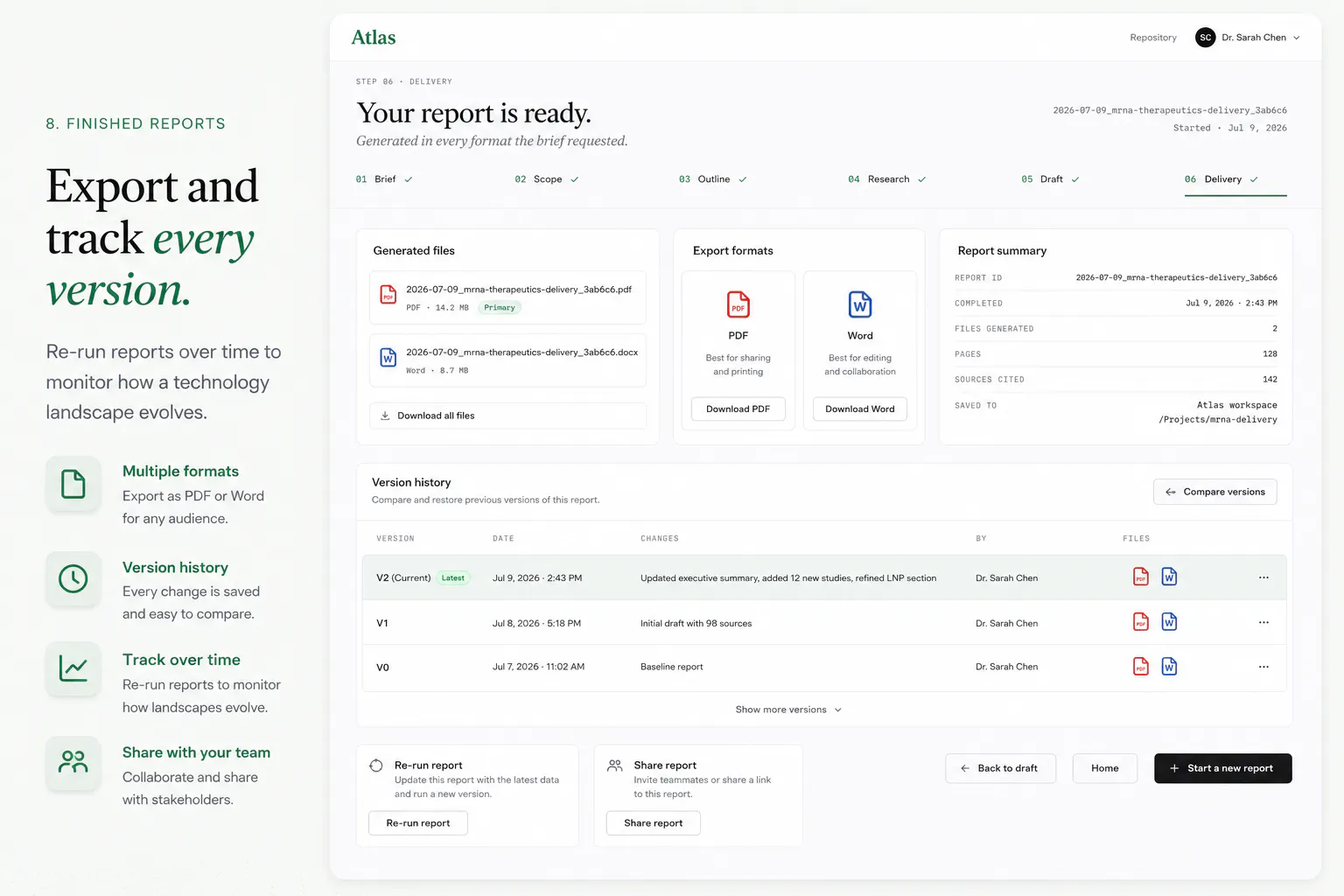The image size is (1344, 896).
Task: Open more options for V2 row
Action: coord(1263,577)
